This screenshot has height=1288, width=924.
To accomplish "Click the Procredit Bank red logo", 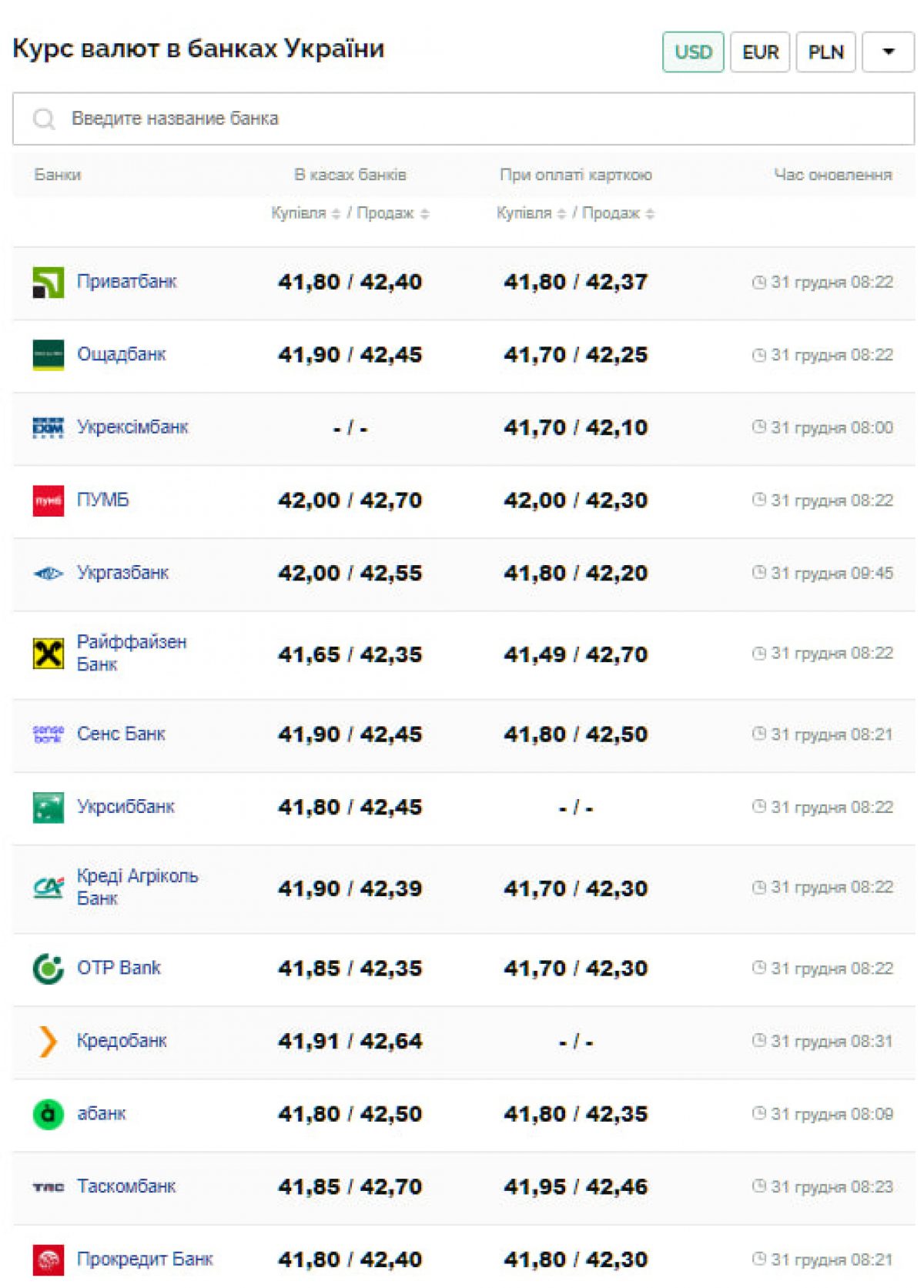I will (x=48, y=1260).
